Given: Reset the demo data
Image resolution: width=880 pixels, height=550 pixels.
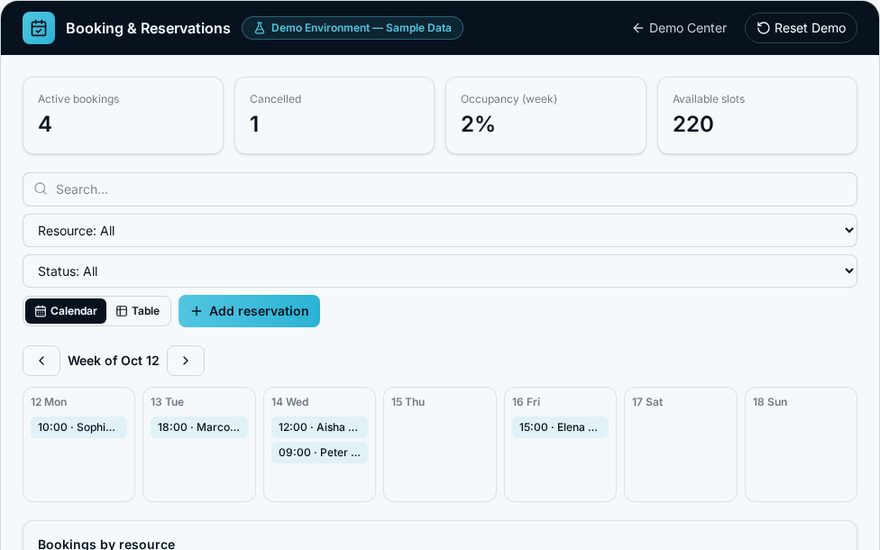Looking at the screenshot, I should [800, 28].
